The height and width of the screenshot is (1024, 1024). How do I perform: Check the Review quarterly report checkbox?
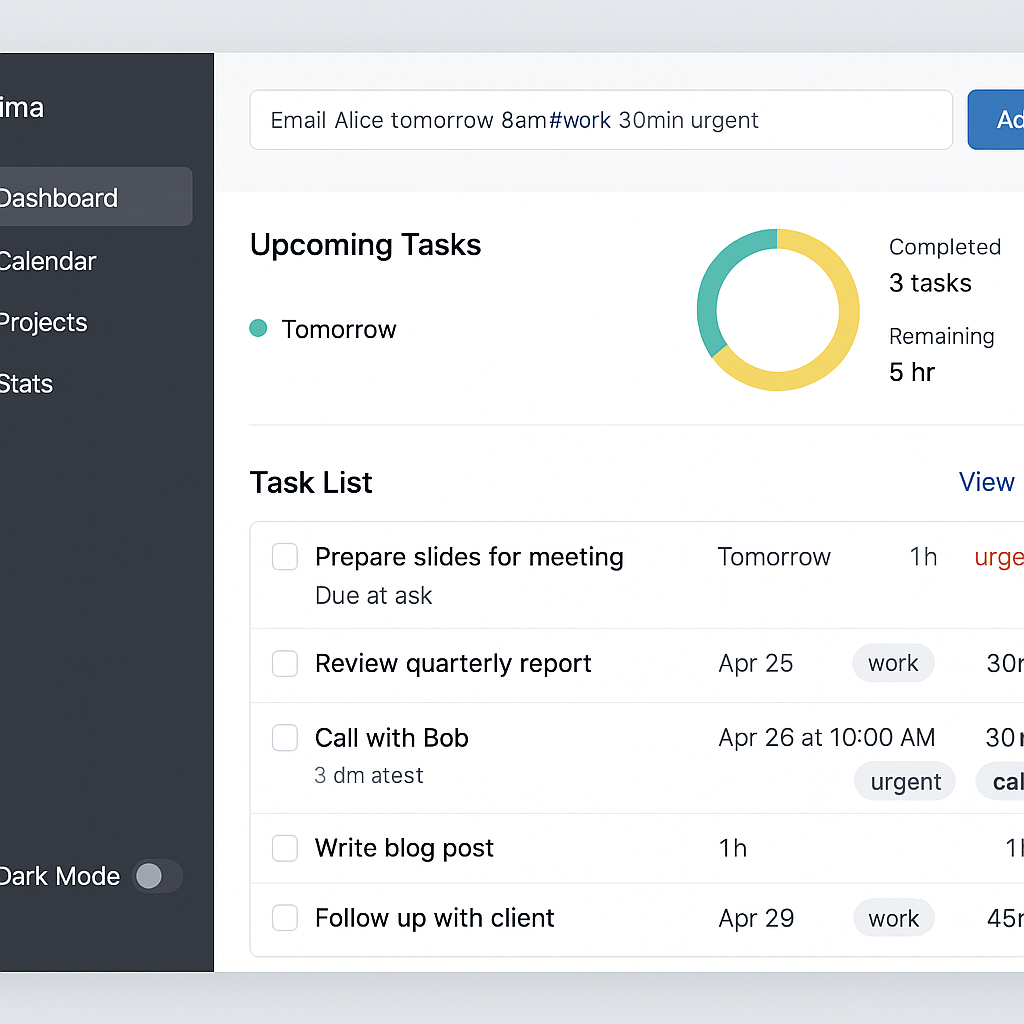pos(285,663)
